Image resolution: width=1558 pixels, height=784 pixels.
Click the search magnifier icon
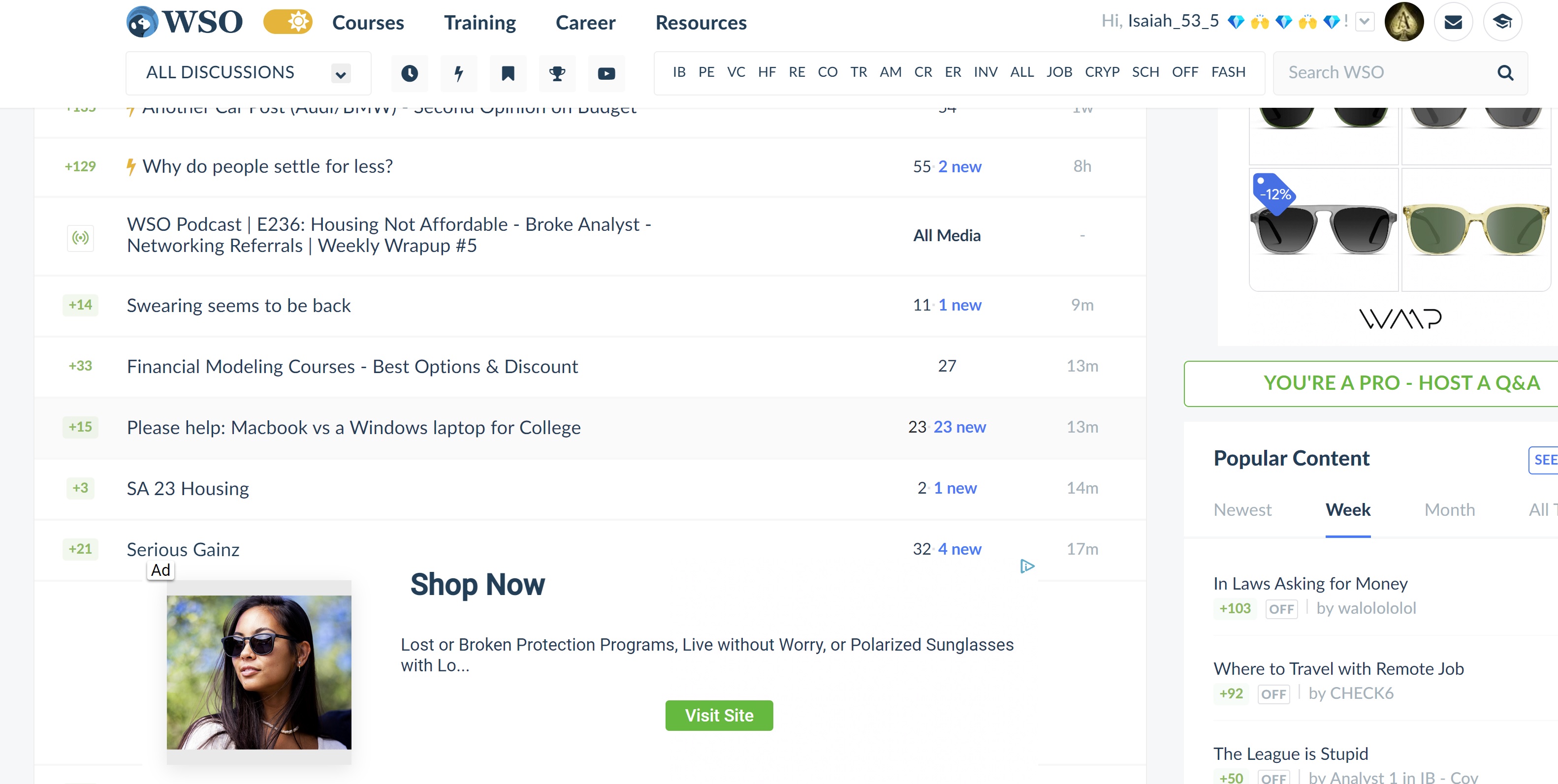(x=1505, y=73)
